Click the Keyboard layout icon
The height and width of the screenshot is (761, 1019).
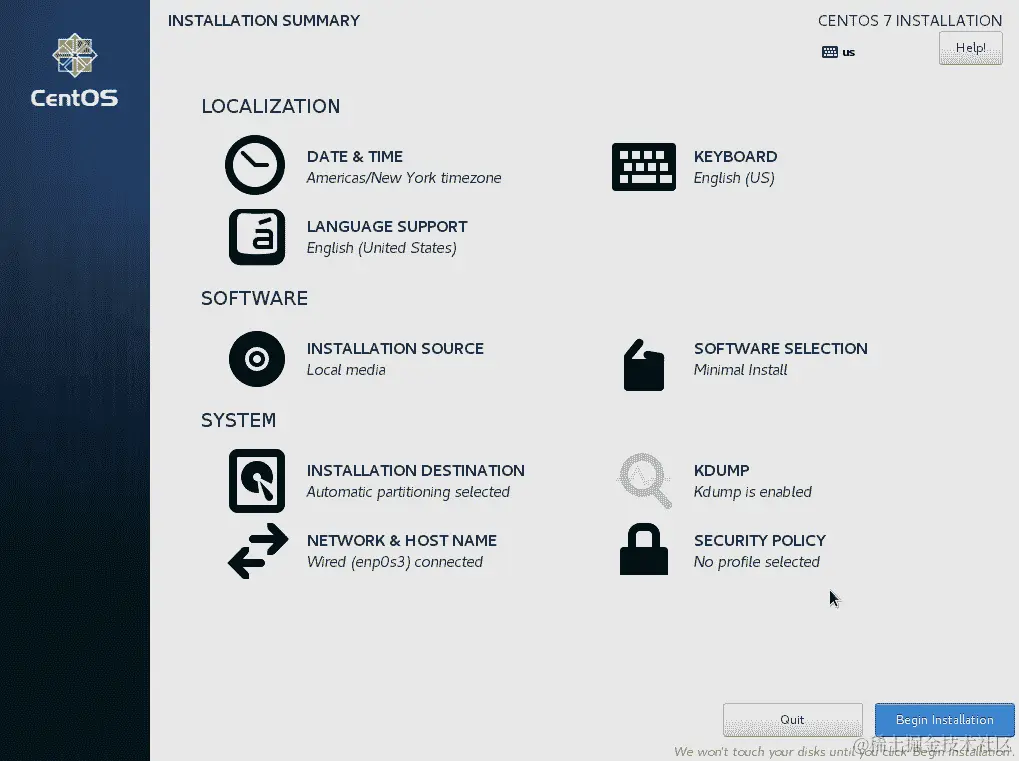(x=643, y=167)
